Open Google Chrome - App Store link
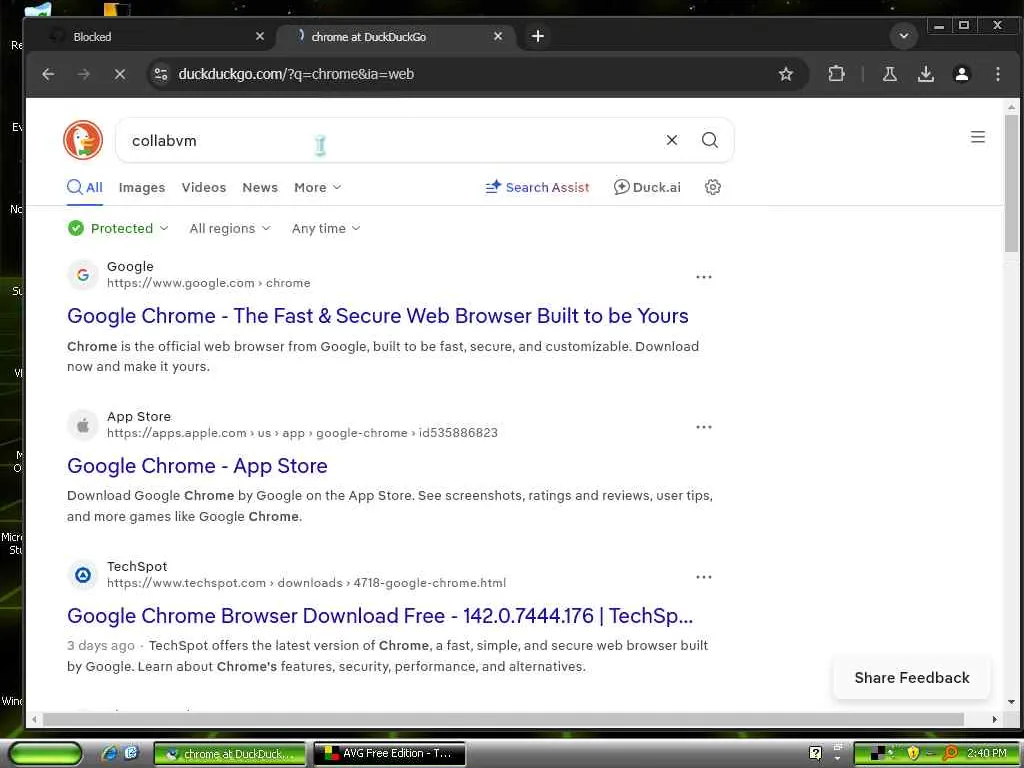 pyautogui.click(x=197, y=466)
